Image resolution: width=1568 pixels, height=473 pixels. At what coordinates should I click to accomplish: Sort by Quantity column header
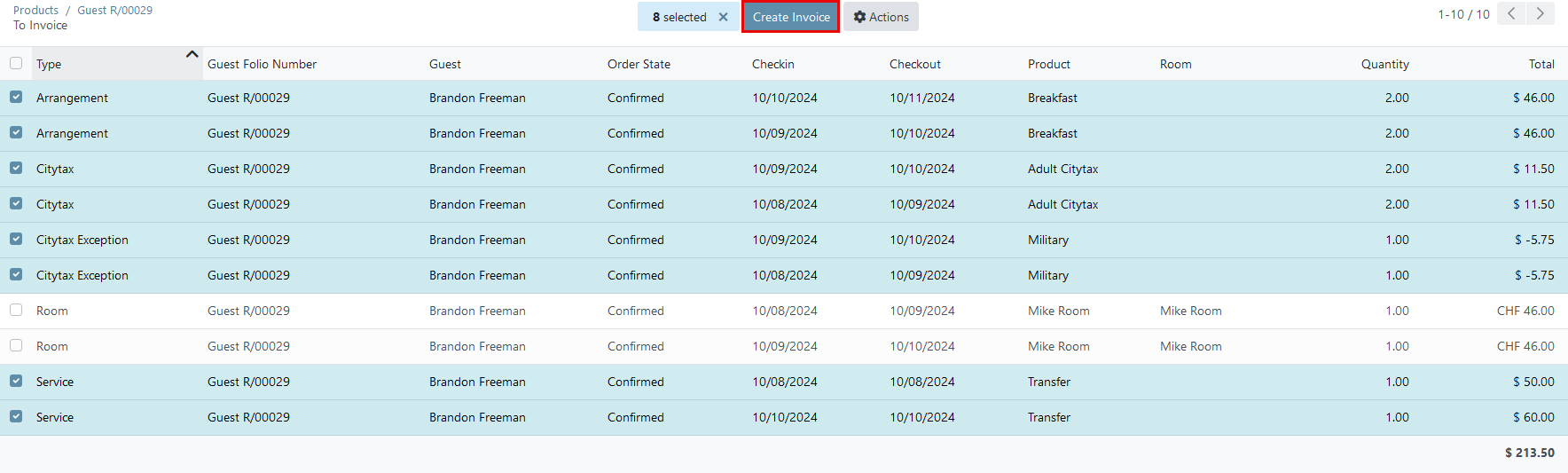pyautogui.click(x=1384, y=64)
